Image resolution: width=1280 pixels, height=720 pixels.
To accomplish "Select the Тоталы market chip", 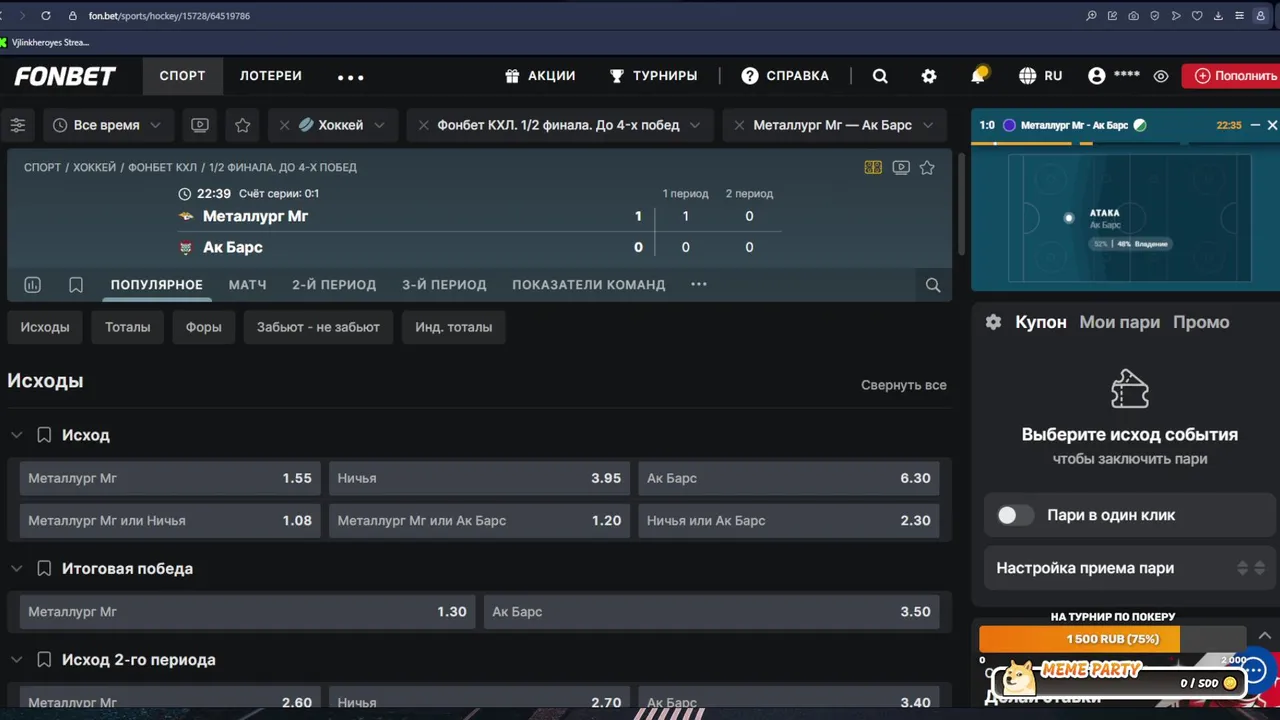I will 128,327.
